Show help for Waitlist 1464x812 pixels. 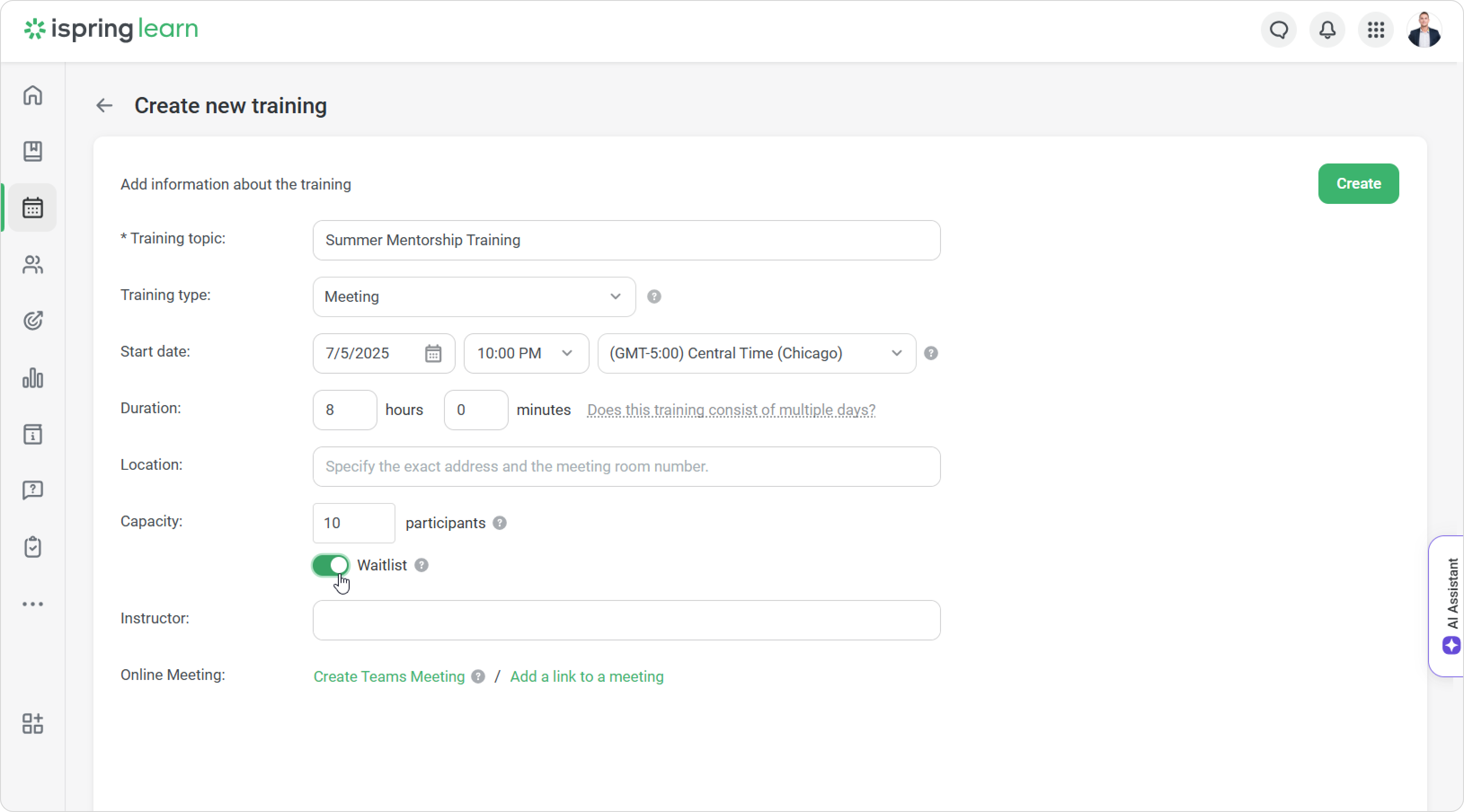pos(421,565)
